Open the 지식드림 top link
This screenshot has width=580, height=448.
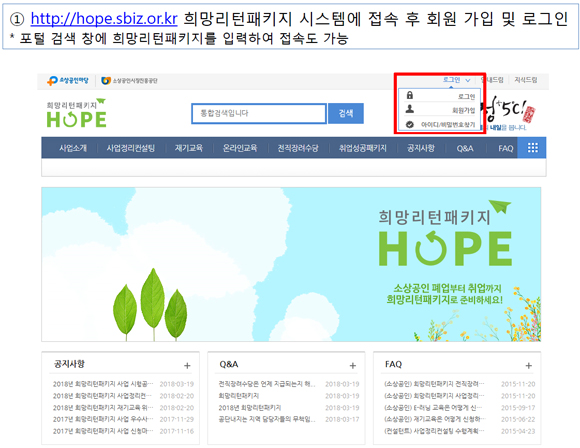pos(526,80)
